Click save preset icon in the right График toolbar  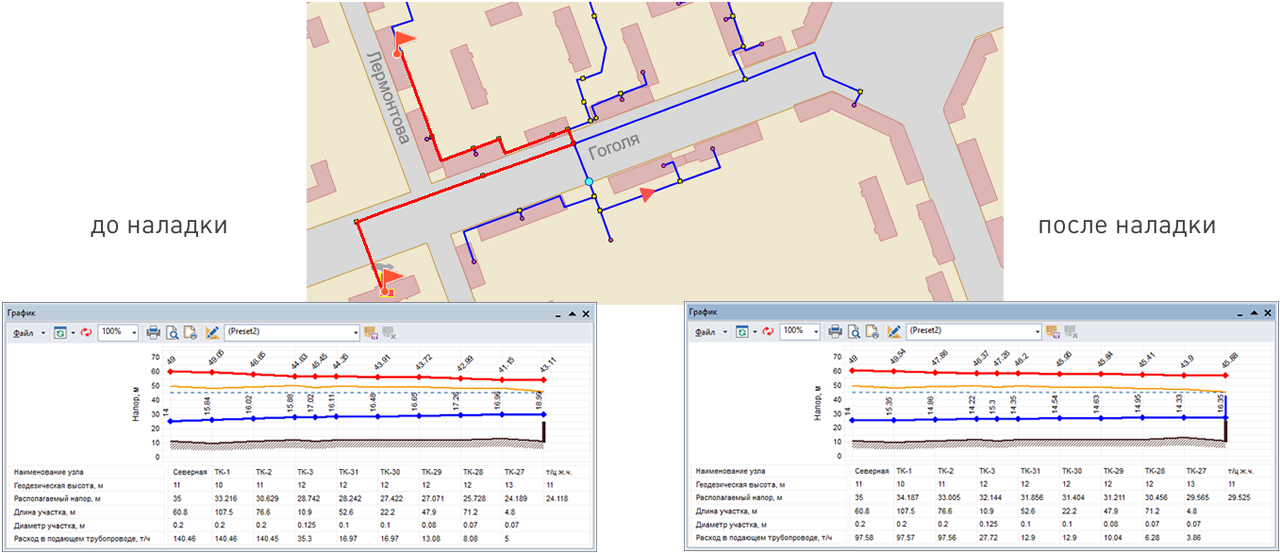[x=1052, y=331]
